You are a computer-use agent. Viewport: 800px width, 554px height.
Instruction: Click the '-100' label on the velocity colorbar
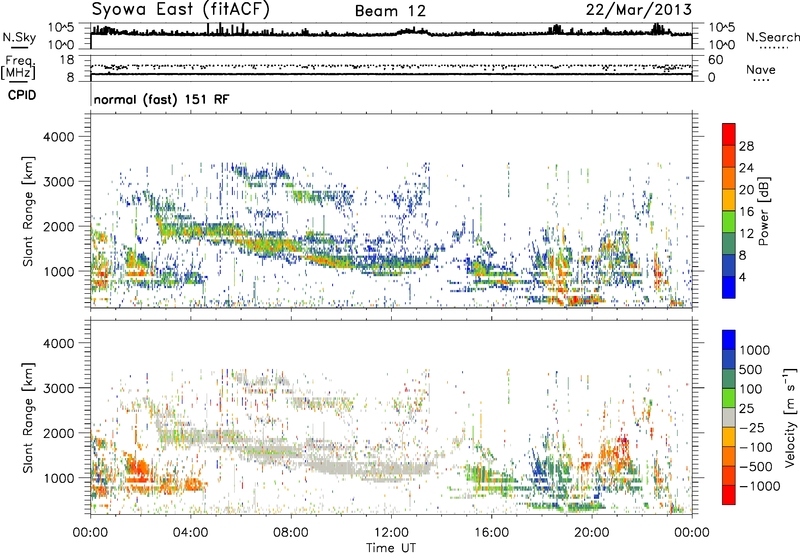point(756,447)
